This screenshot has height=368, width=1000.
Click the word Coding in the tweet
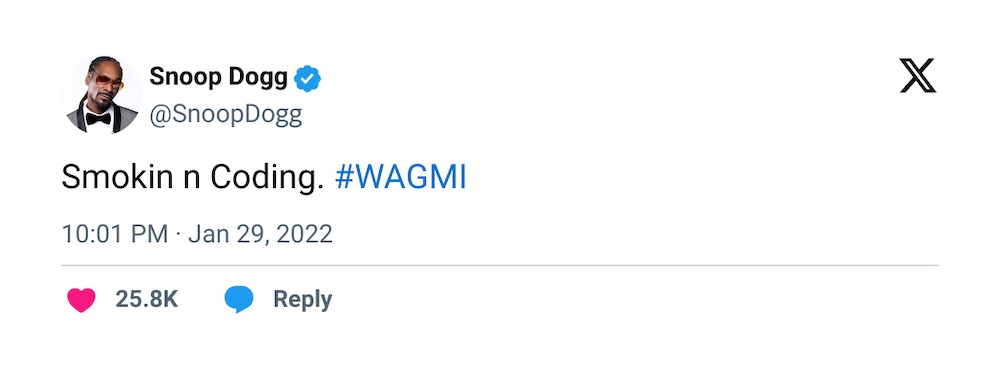click(x=263, y=179)
